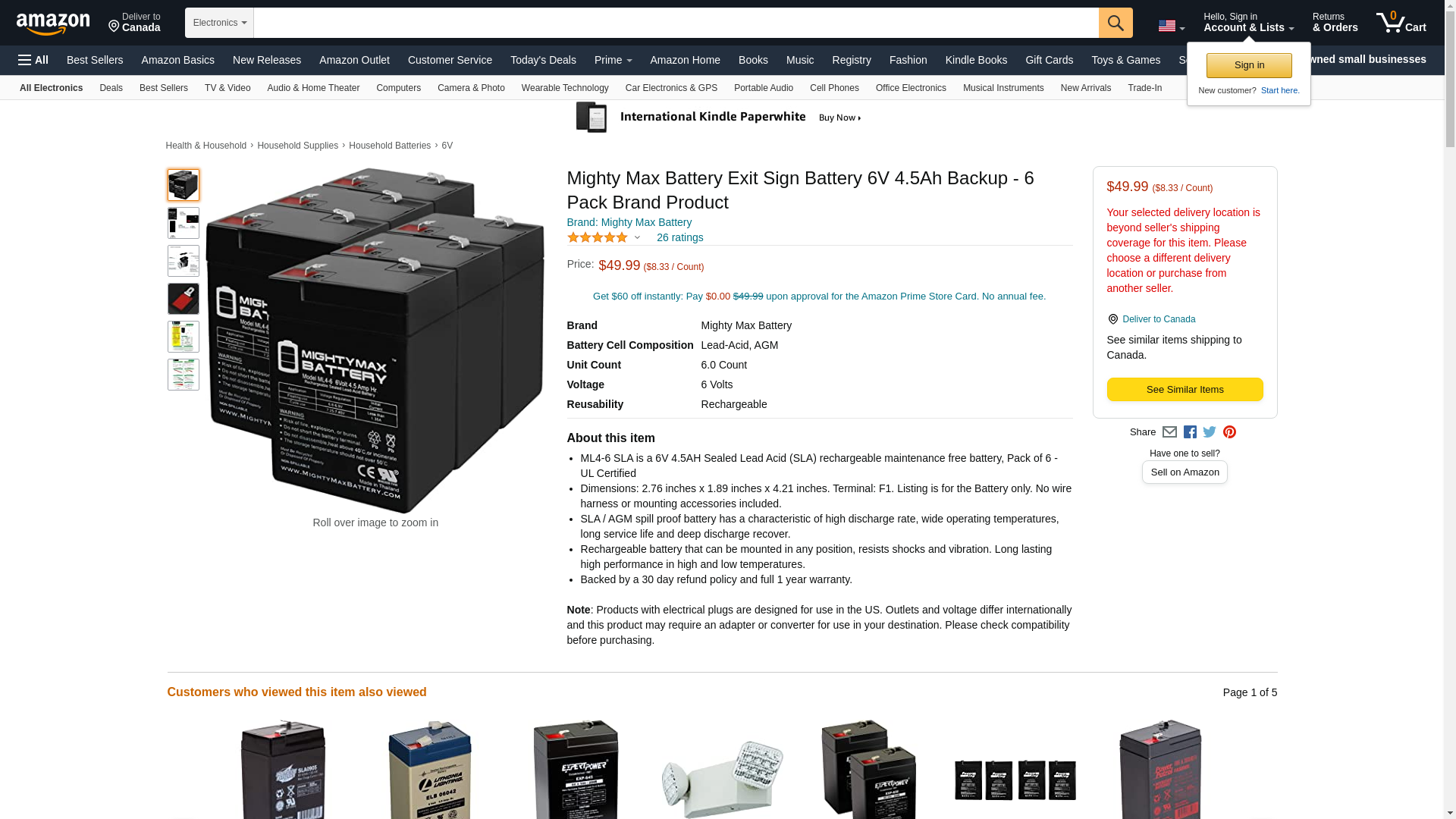Expand the star rating breakdown arrow
Image resolution: width=1456 pixels, height=819 pixels.
tap(637, 238)
